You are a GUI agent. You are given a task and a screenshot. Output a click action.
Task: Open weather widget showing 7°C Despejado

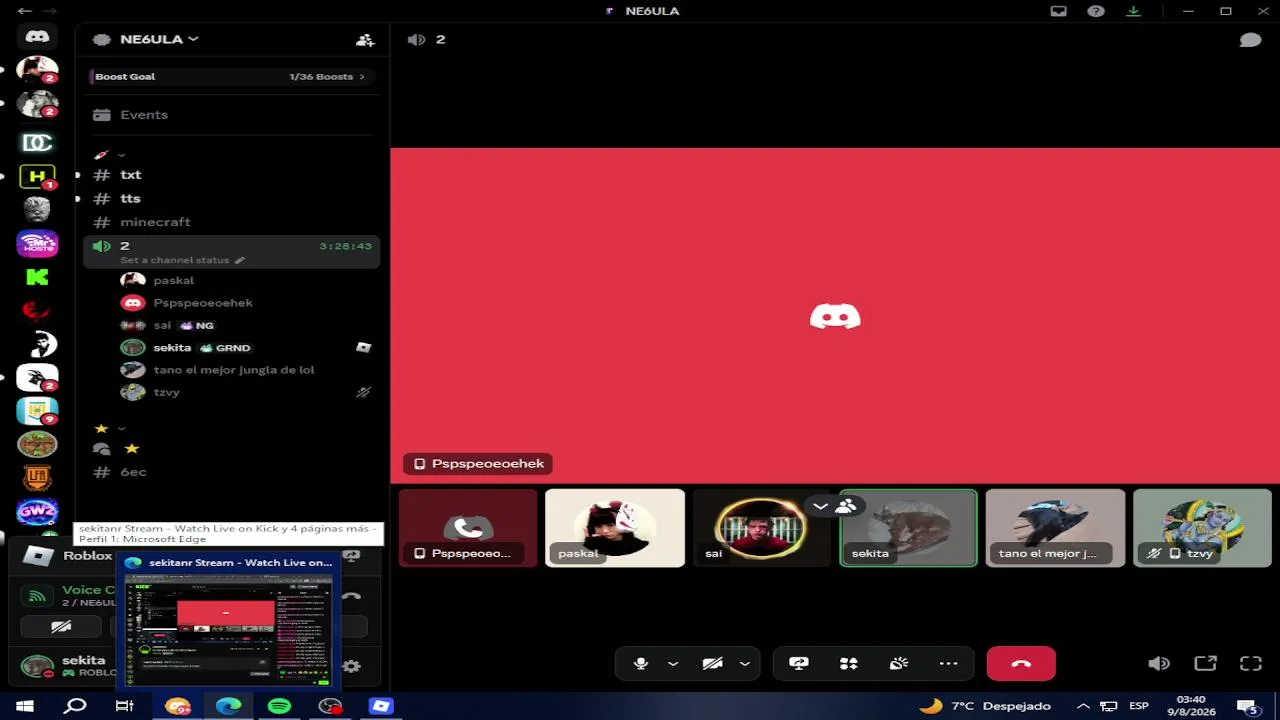(985, 706)
